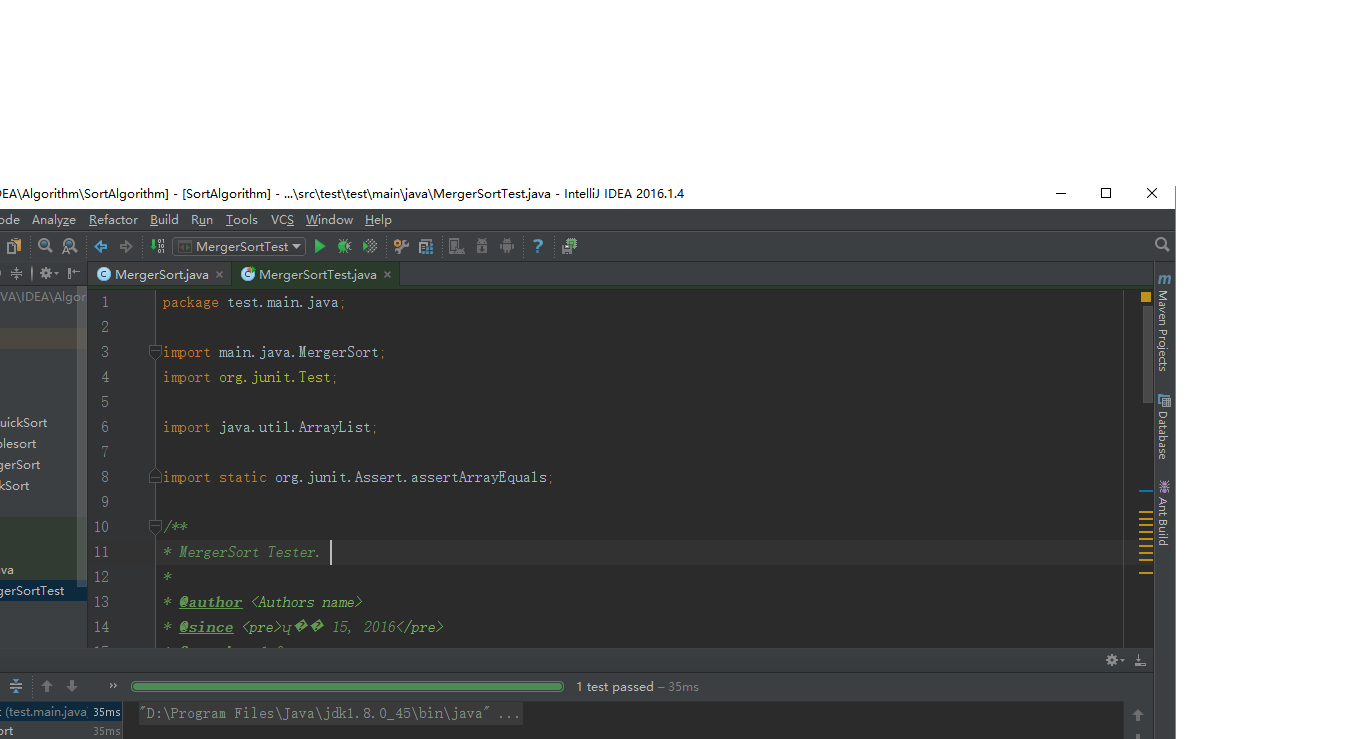Open the VCS menu
Image resolution: width=1363 pixels, height=739 pixels.
282,220
